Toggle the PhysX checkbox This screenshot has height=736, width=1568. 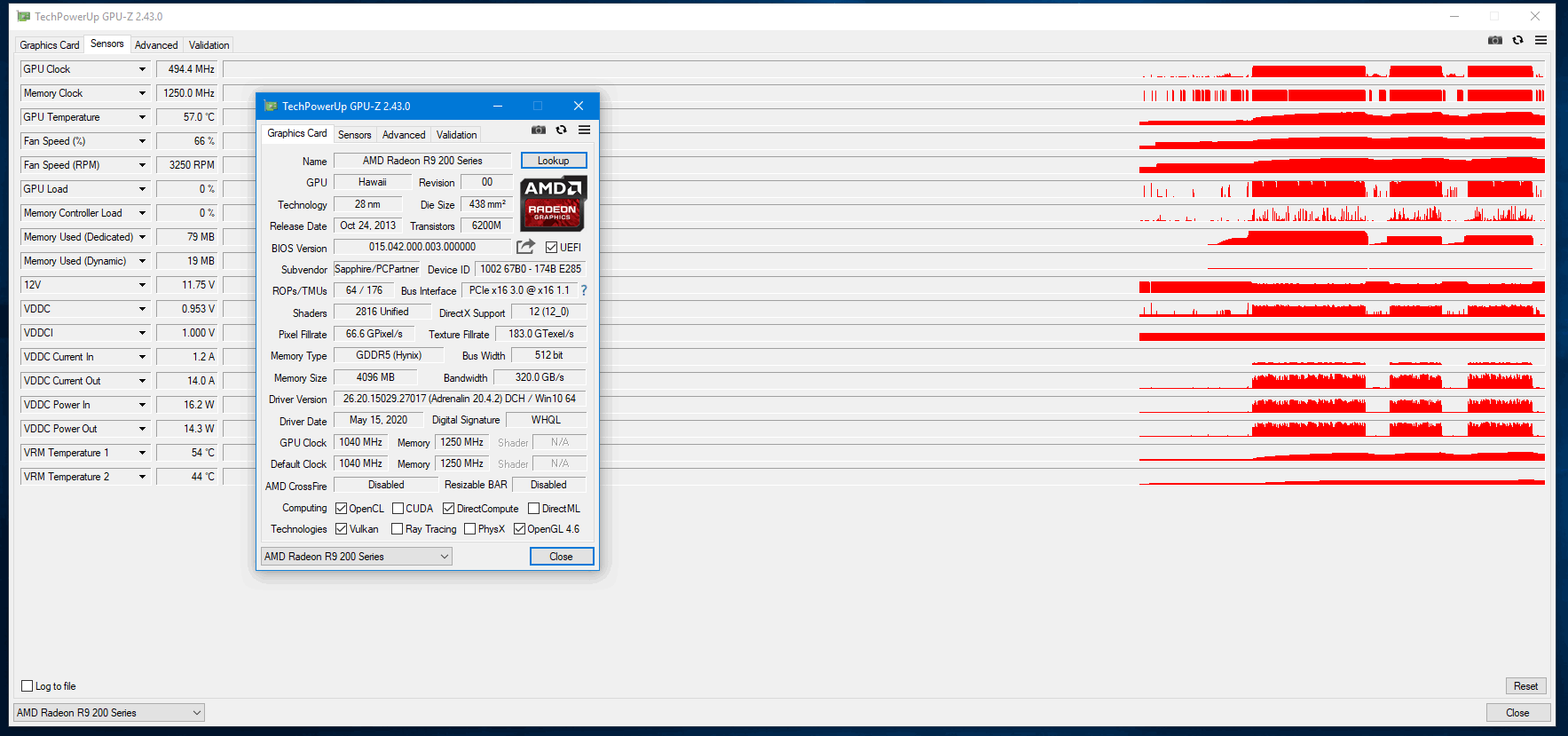[469, 529]
